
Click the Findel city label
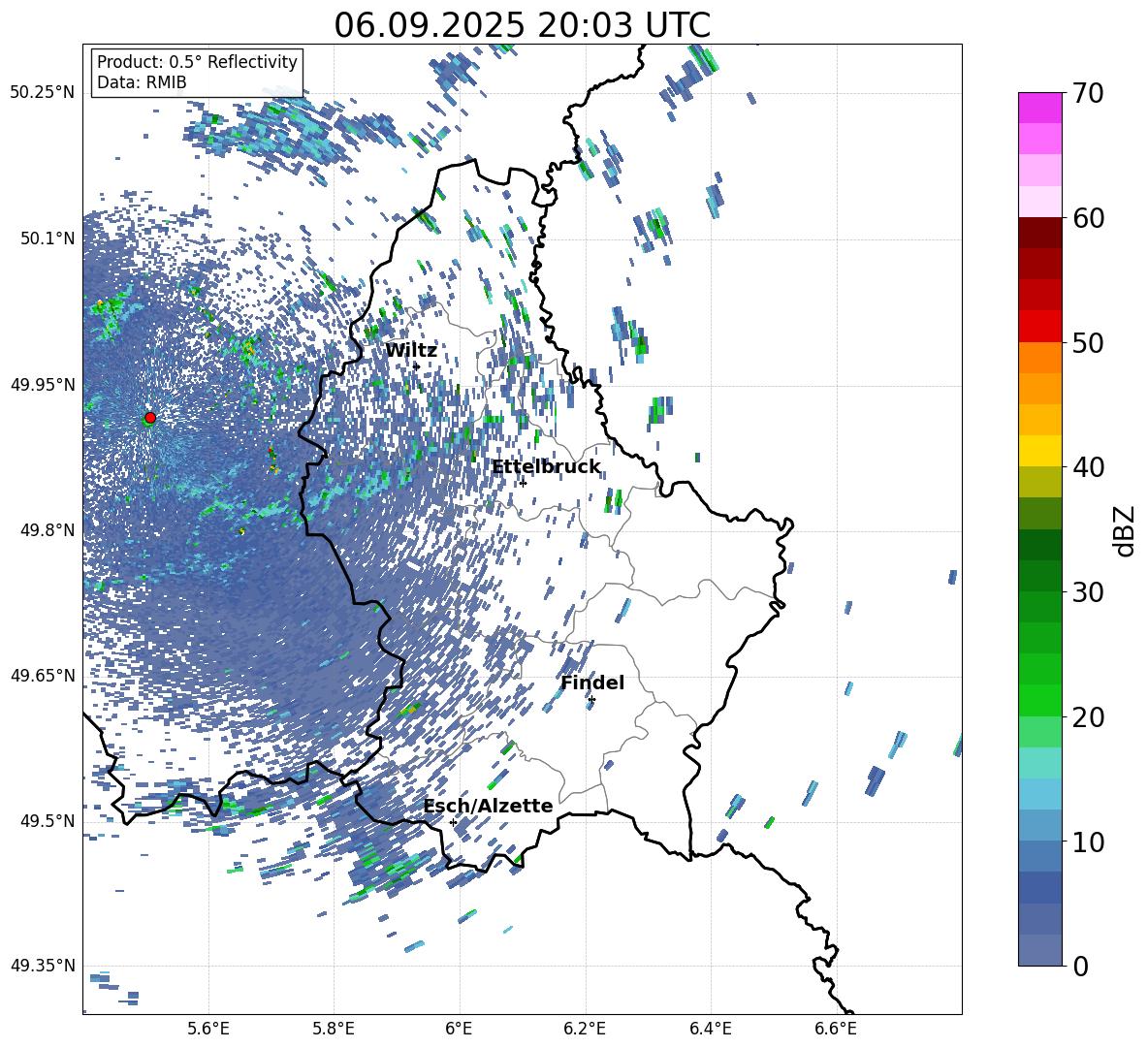click(592, 683)
